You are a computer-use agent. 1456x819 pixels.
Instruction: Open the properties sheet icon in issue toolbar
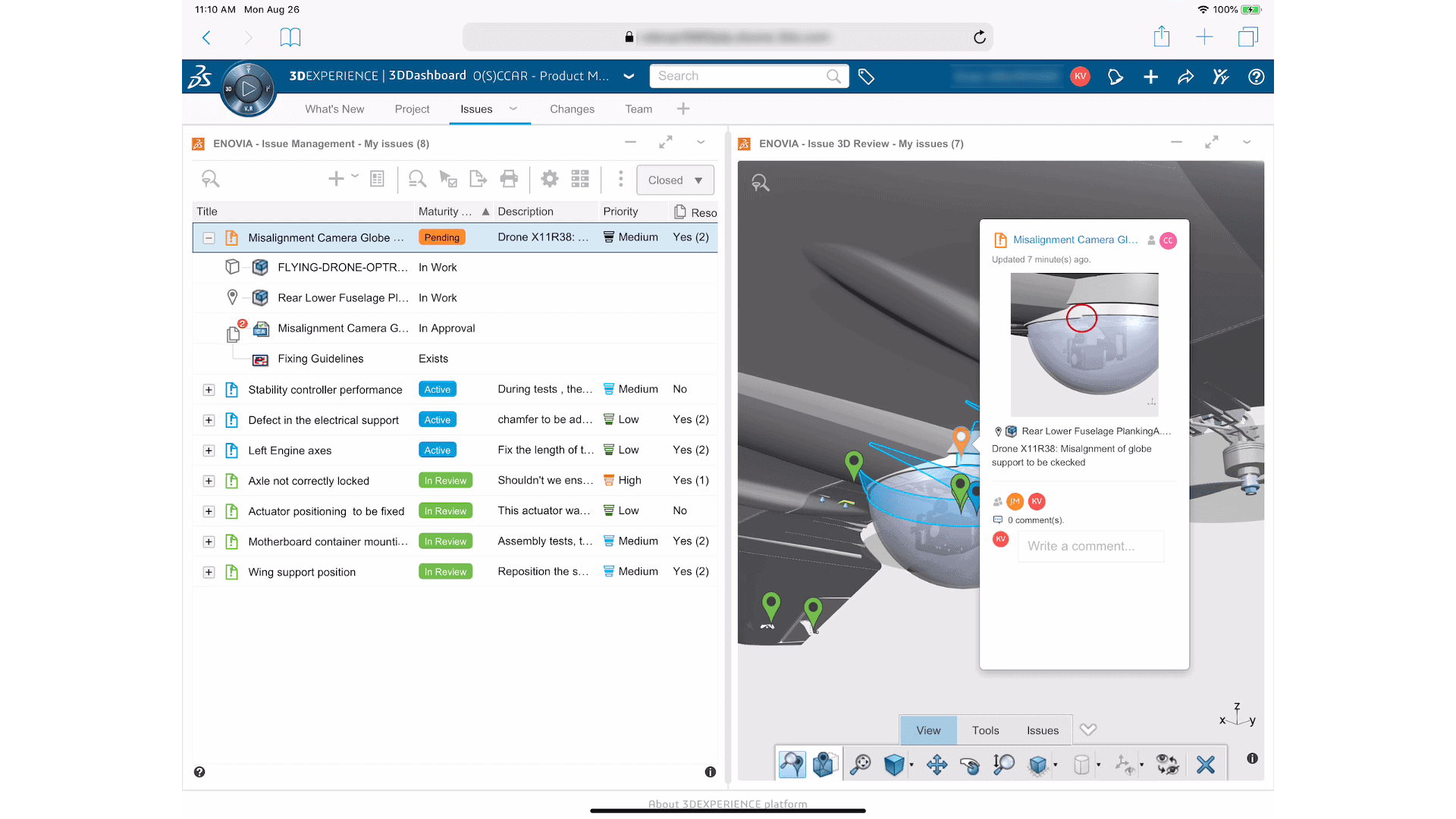(377, 179)
